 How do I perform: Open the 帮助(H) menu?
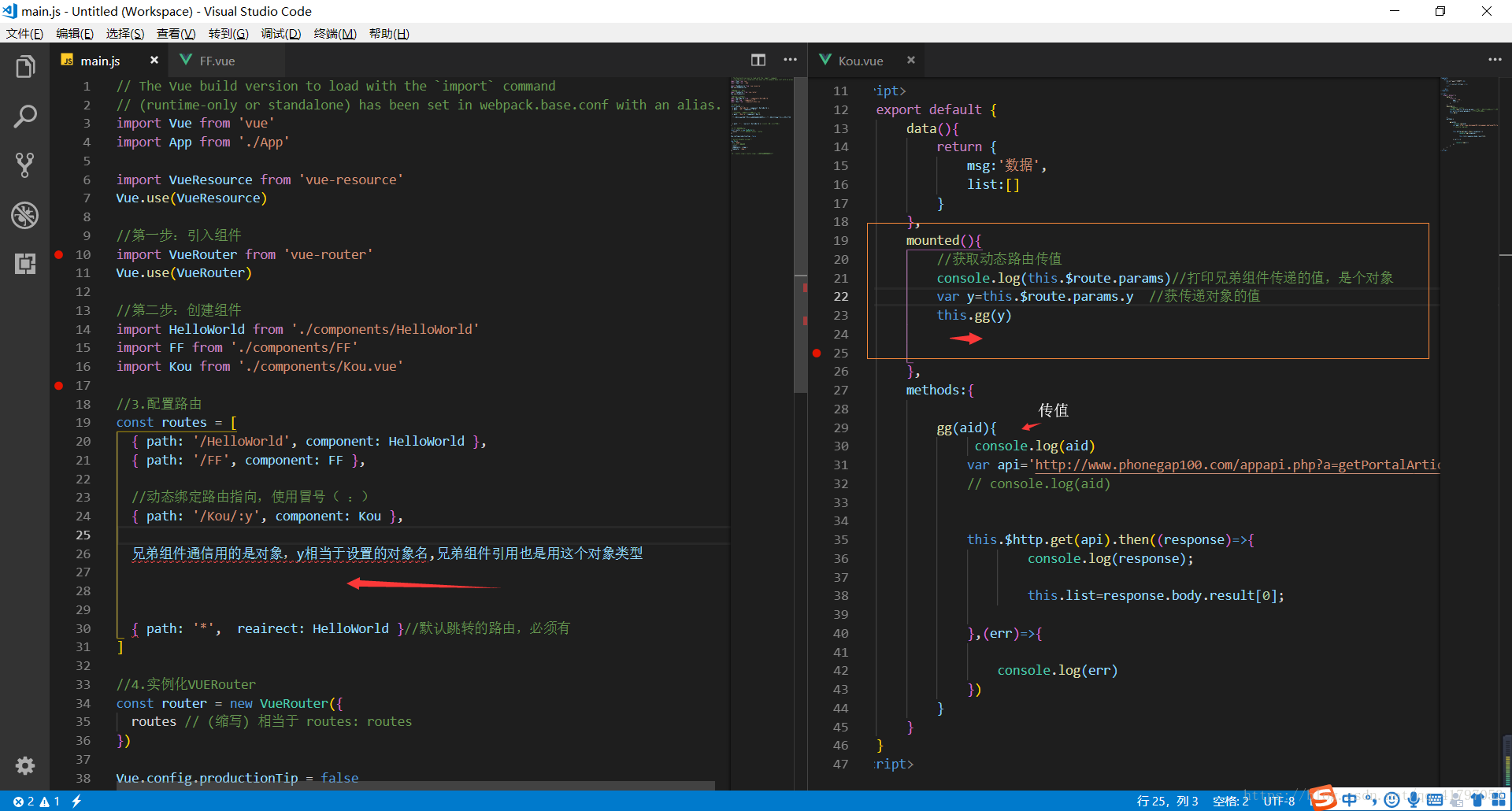coord(389,33)
